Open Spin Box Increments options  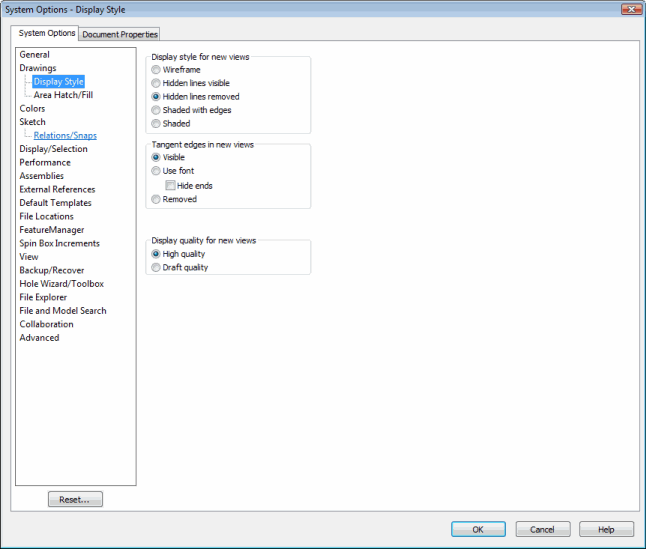tap(60, 243)
